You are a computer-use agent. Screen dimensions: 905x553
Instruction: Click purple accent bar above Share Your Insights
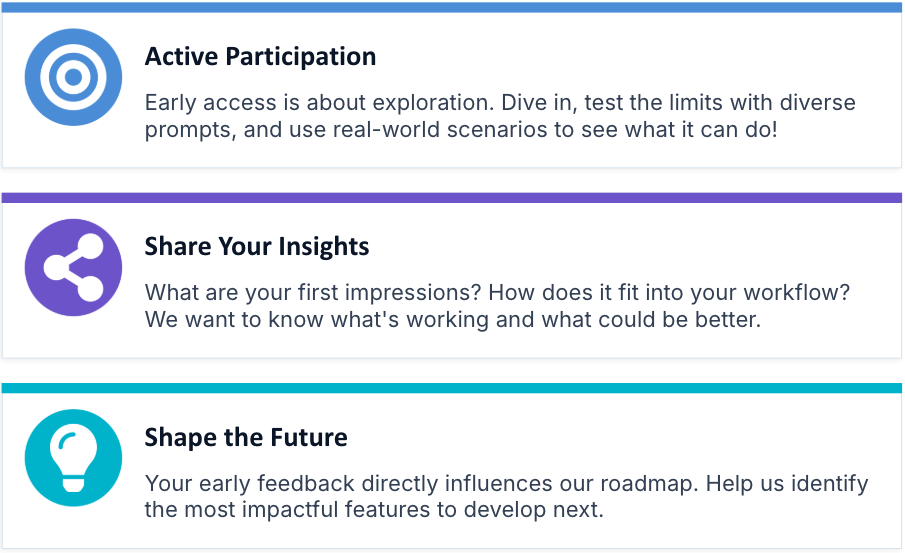(452, 198)
